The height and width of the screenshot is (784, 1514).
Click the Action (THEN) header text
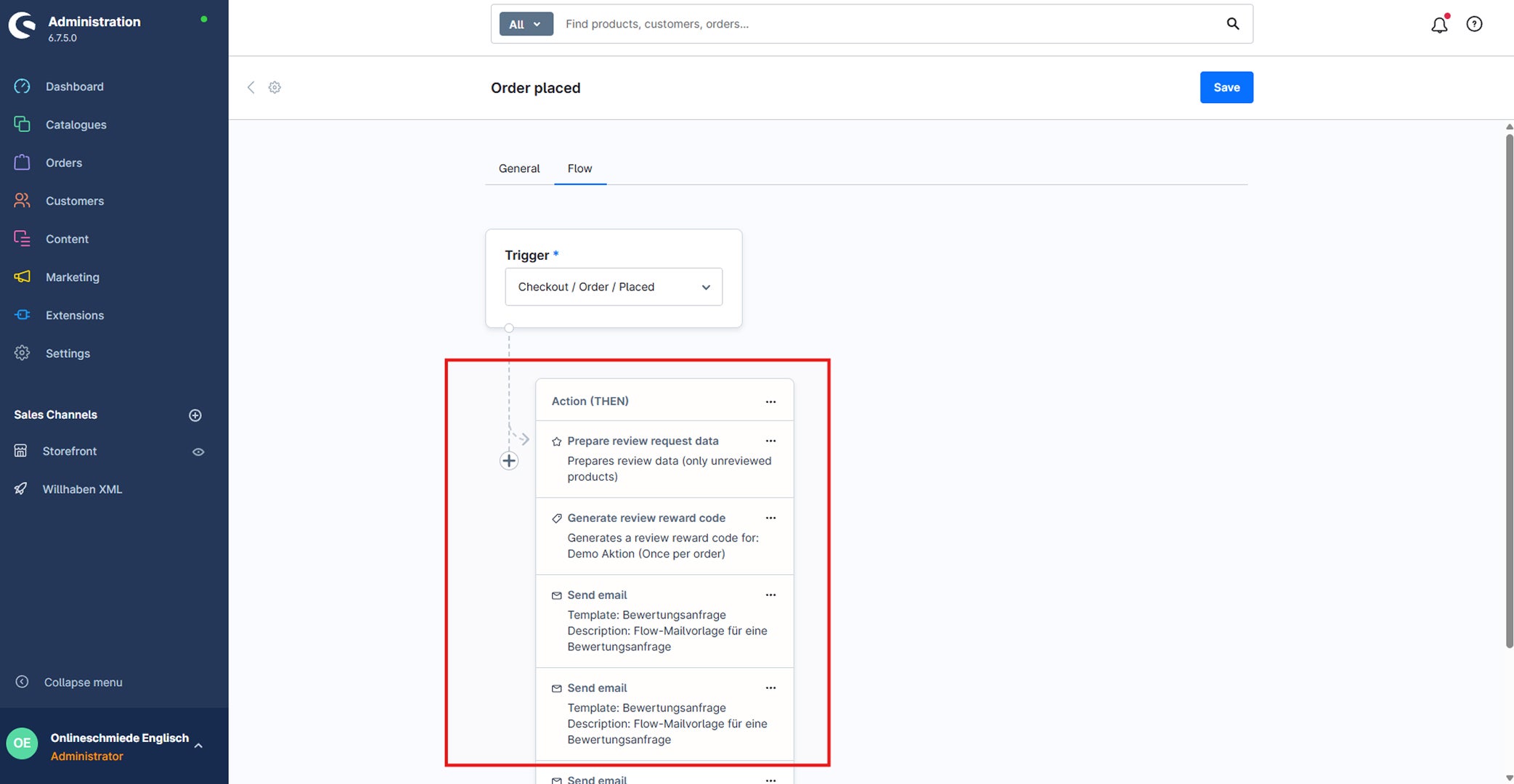click(590, 401)
